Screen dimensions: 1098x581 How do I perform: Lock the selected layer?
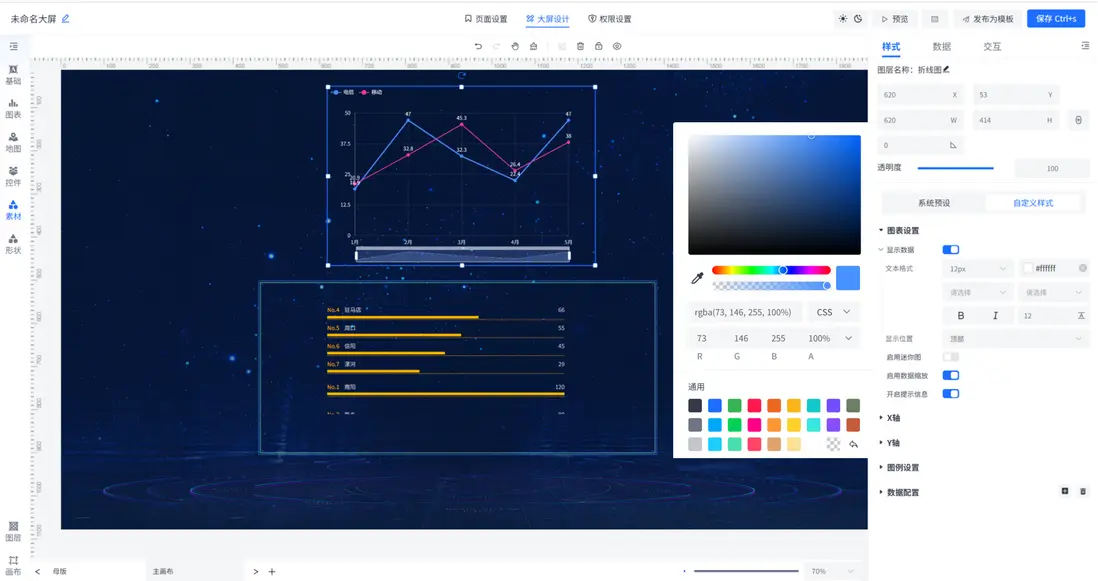point(599,46)
